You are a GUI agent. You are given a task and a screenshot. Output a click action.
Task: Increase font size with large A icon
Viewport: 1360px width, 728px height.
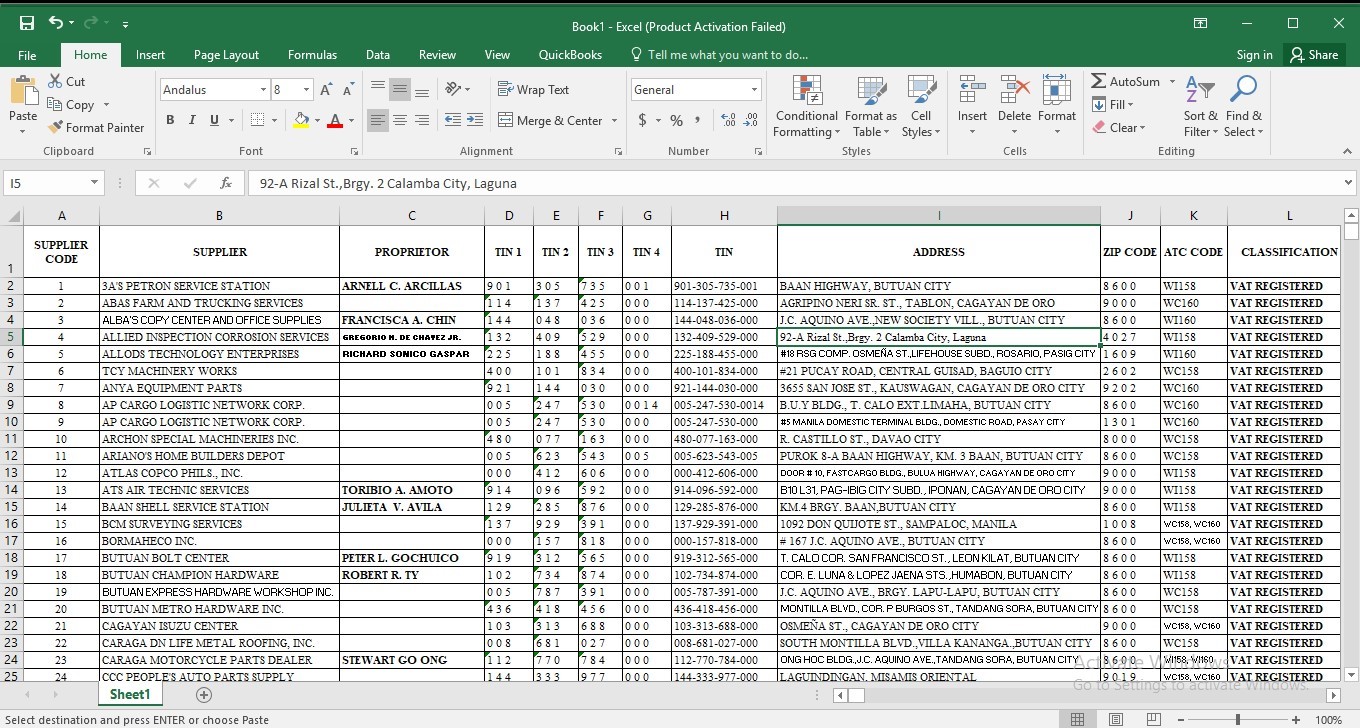pos(325,90)
